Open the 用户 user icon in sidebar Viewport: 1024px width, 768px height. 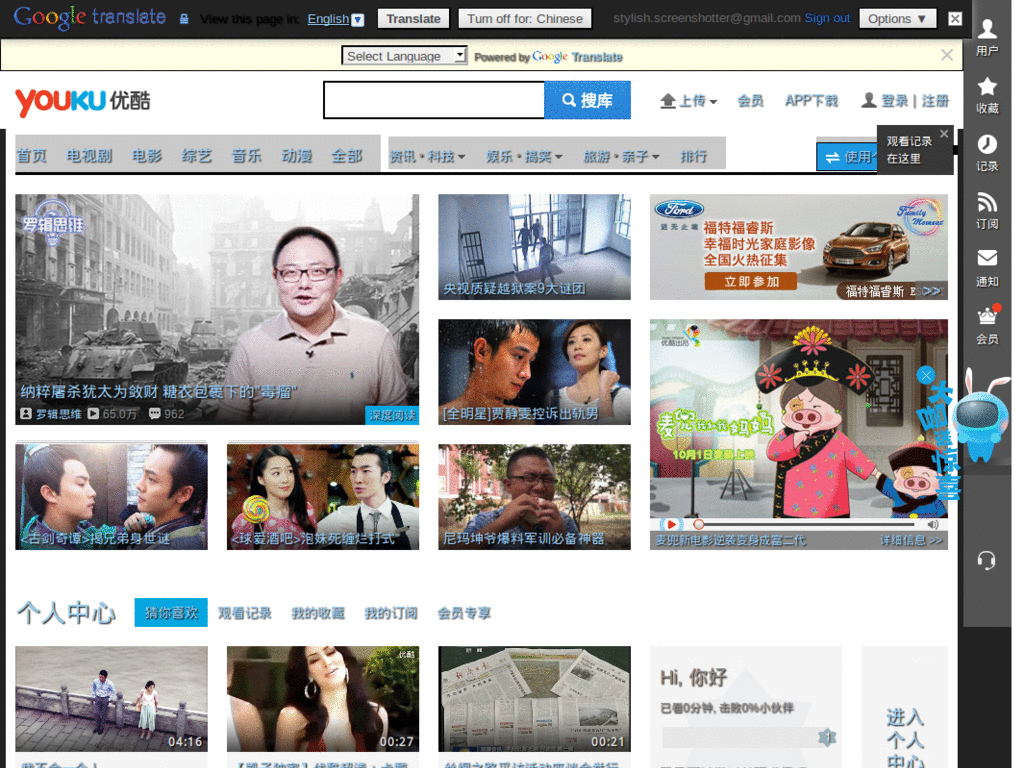click(987, 37)
